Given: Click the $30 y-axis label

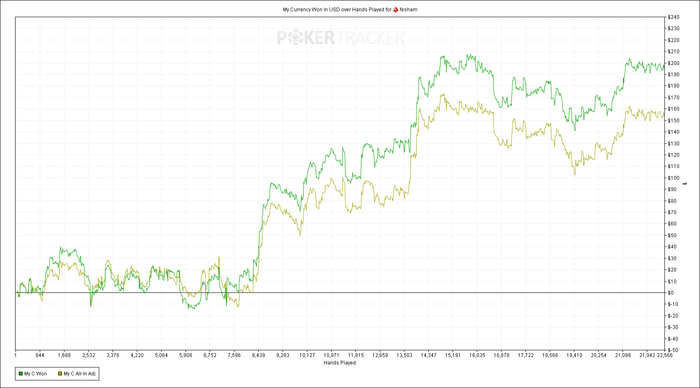Looking at the screenshot, I should (672, 259).
